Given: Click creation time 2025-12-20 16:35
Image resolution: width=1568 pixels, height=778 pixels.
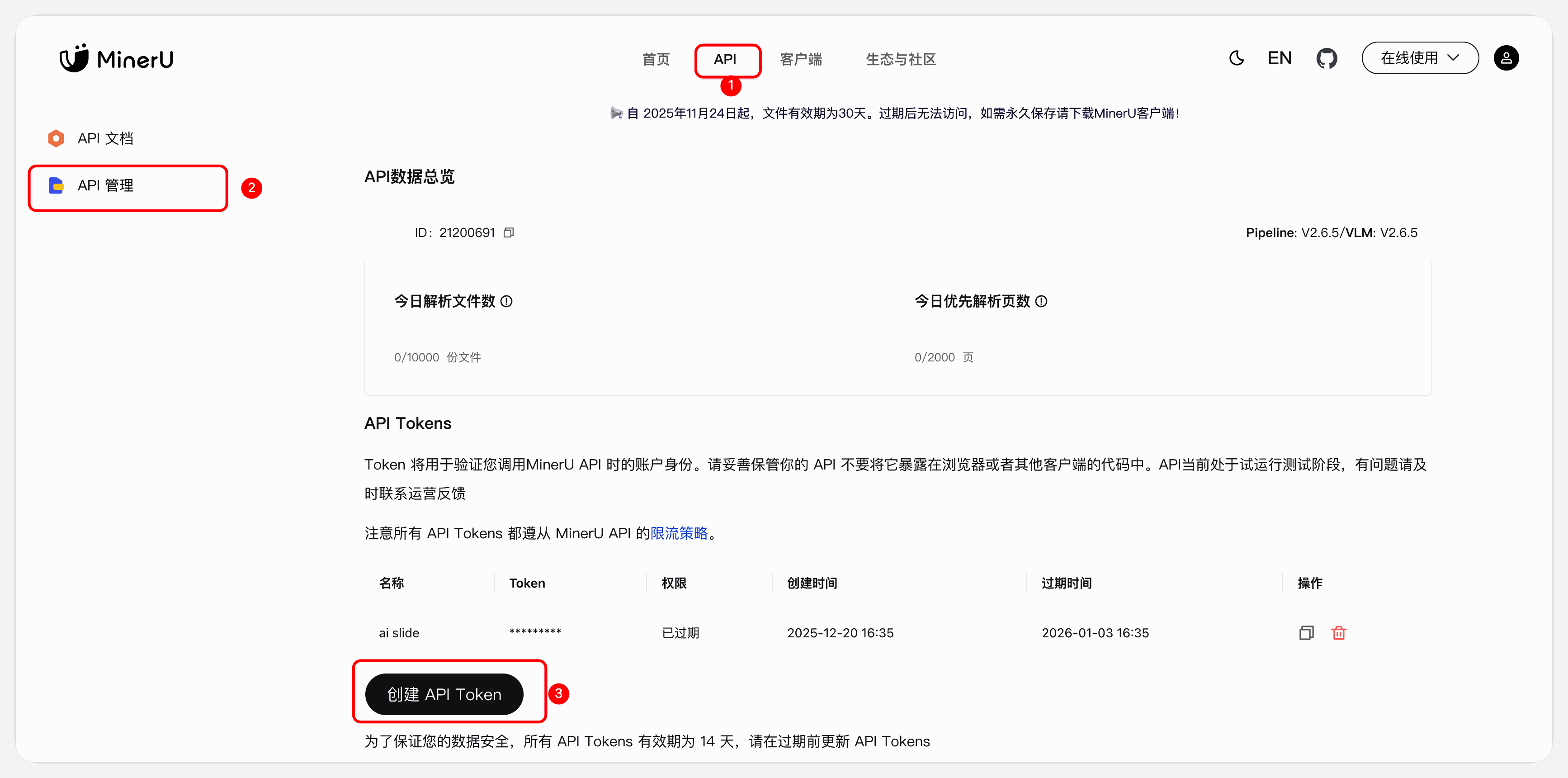Looking at the screenshot, I should tap(840, 633).
